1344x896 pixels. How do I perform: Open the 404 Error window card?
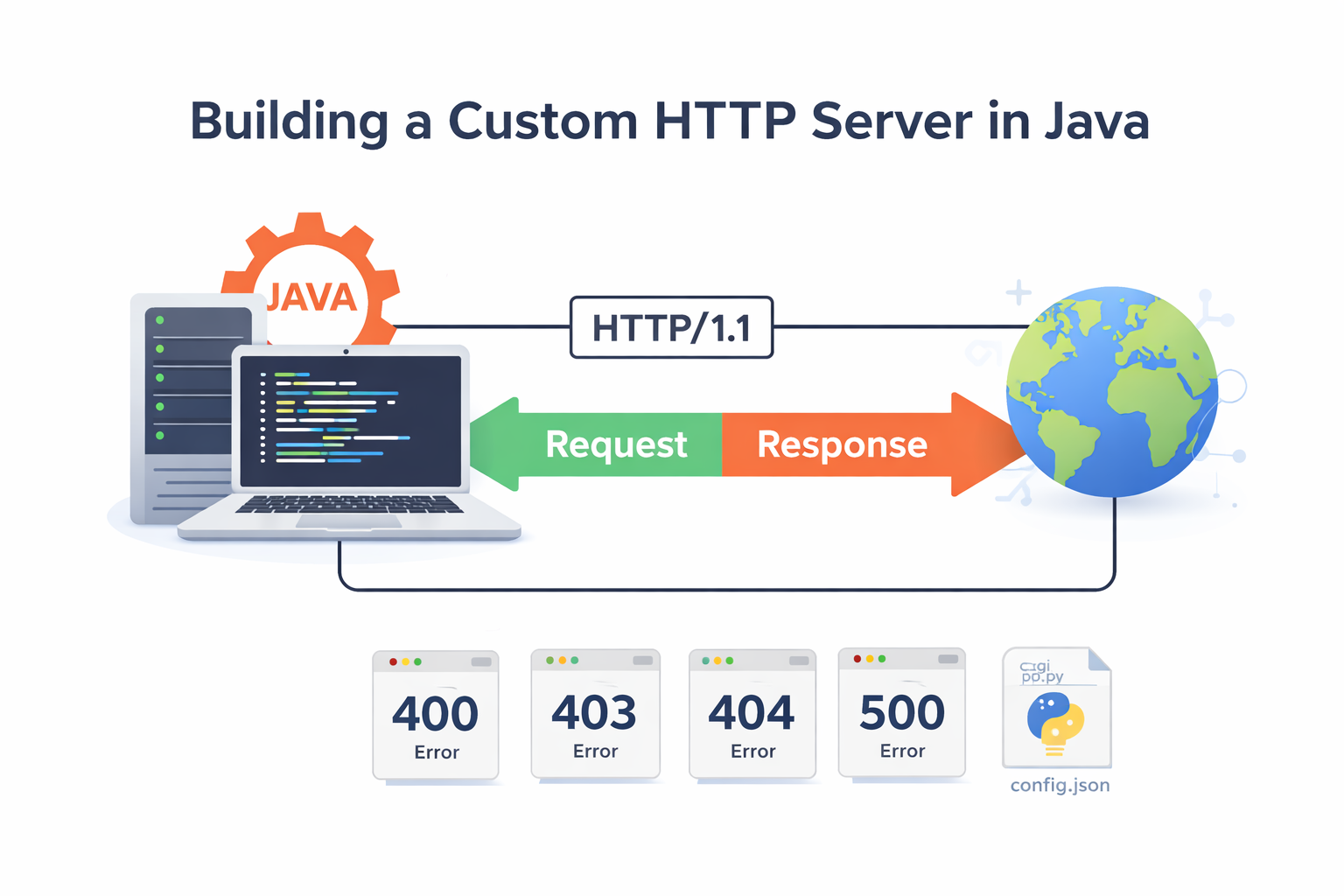point(752,714)
